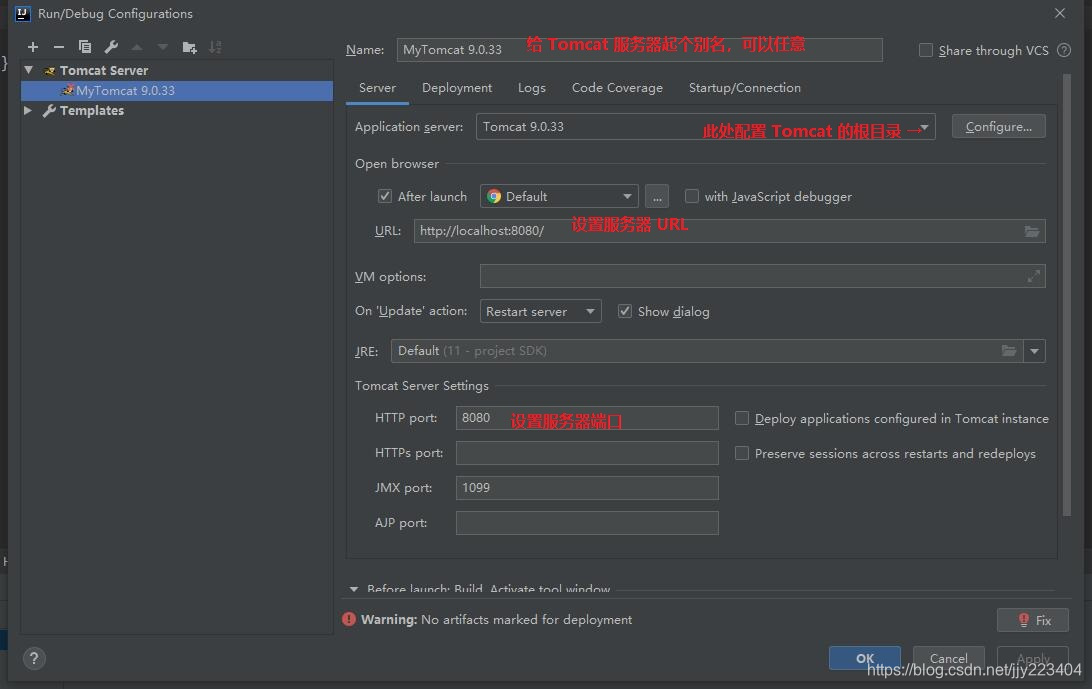Click the browser ellipsis button
This screenshot has width=1092, height=689.
coord(657,196)
